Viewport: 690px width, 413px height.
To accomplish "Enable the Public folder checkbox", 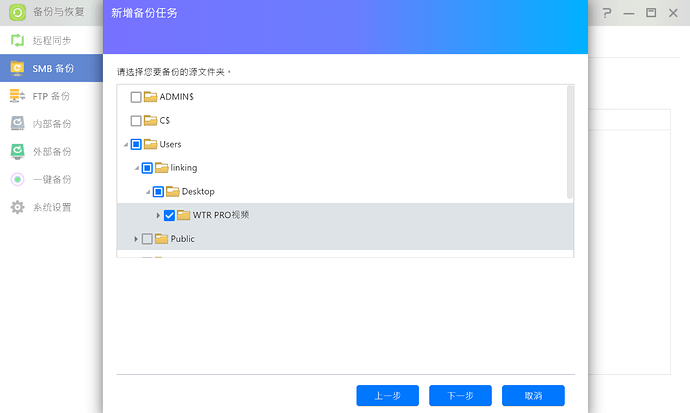I will (147, 239).
